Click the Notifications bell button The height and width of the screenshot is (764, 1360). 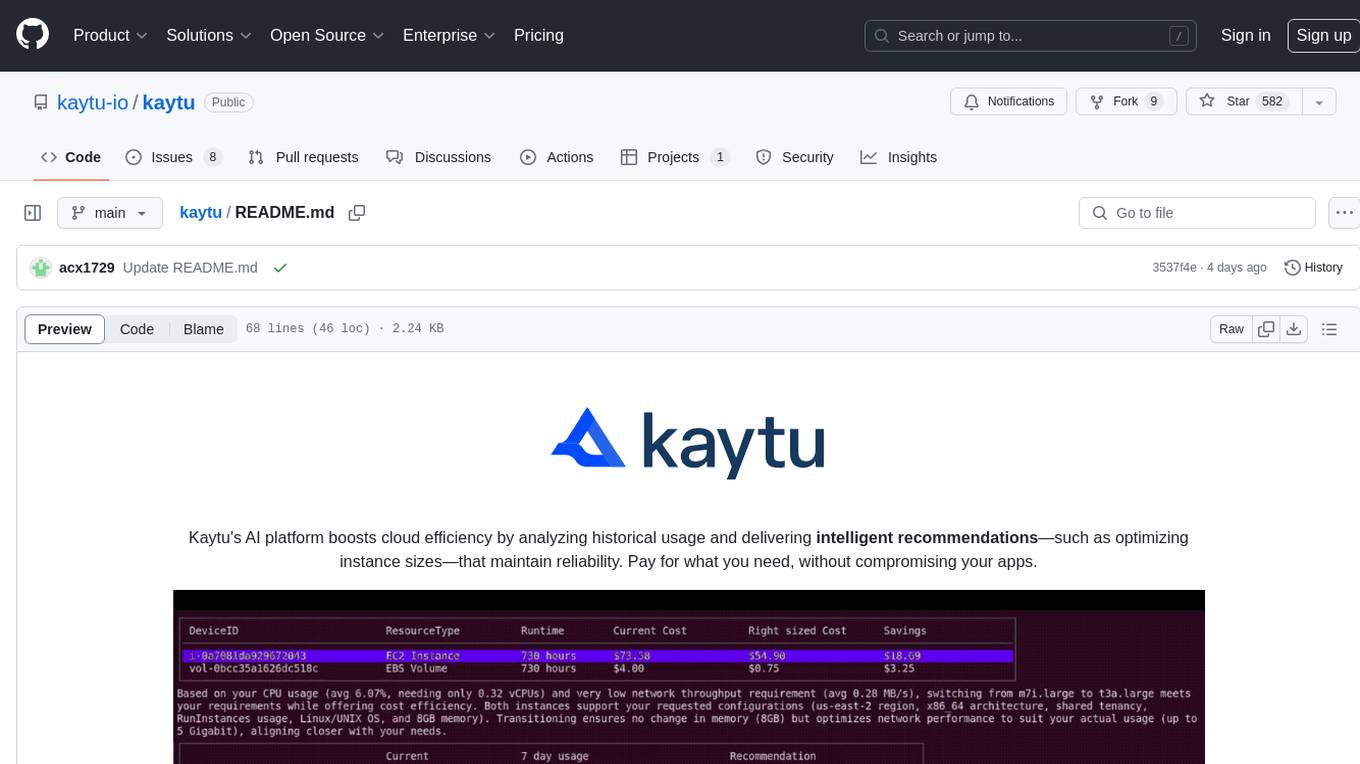(1009, 102)
